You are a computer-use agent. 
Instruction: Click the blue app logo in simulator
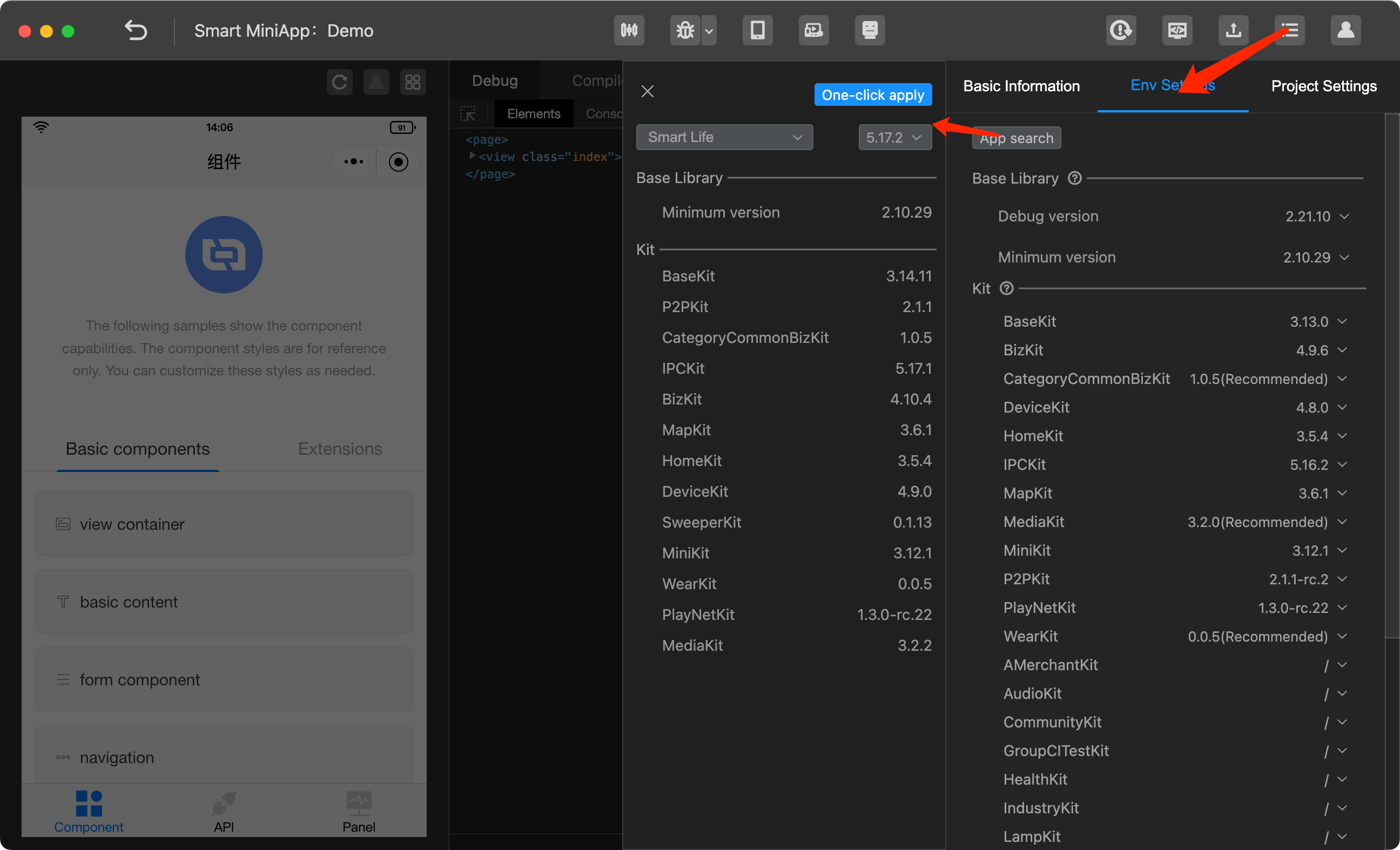tap(224, 254)
